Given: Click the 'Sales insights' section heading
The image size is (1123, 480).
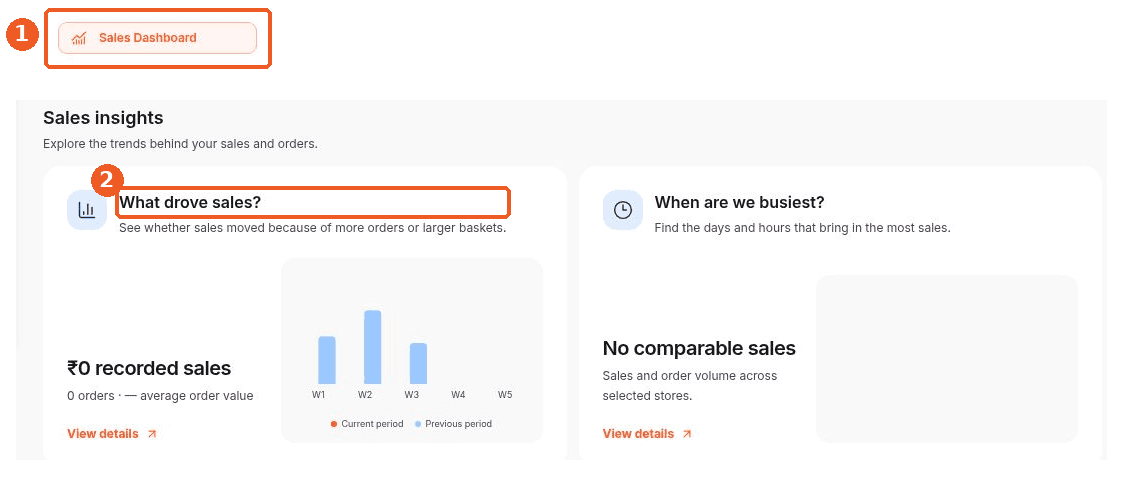Looking at the screenshot, I should pyautogui.click(x=103, y=117).
